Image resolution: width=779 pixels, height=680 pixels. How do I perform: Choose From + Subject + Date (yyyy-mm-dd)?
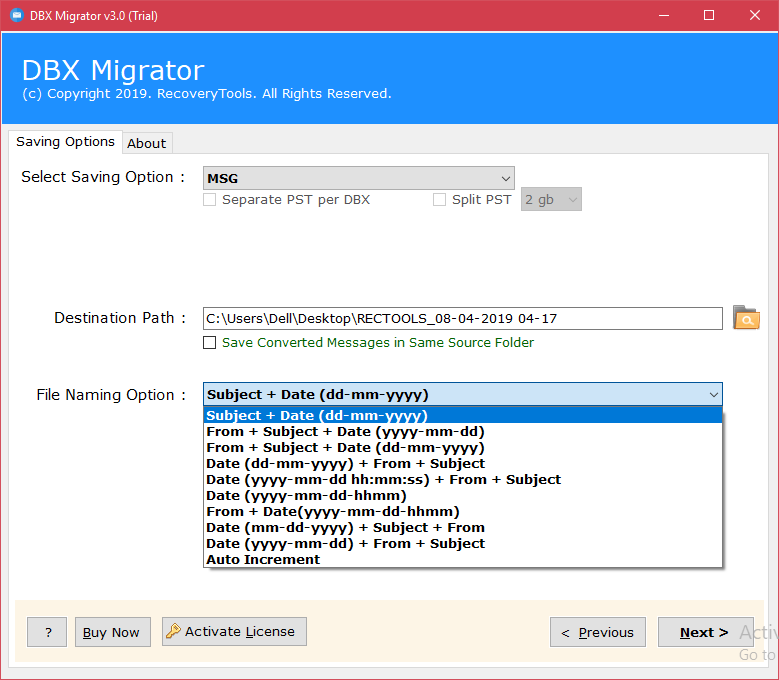(x=463, y=431)
